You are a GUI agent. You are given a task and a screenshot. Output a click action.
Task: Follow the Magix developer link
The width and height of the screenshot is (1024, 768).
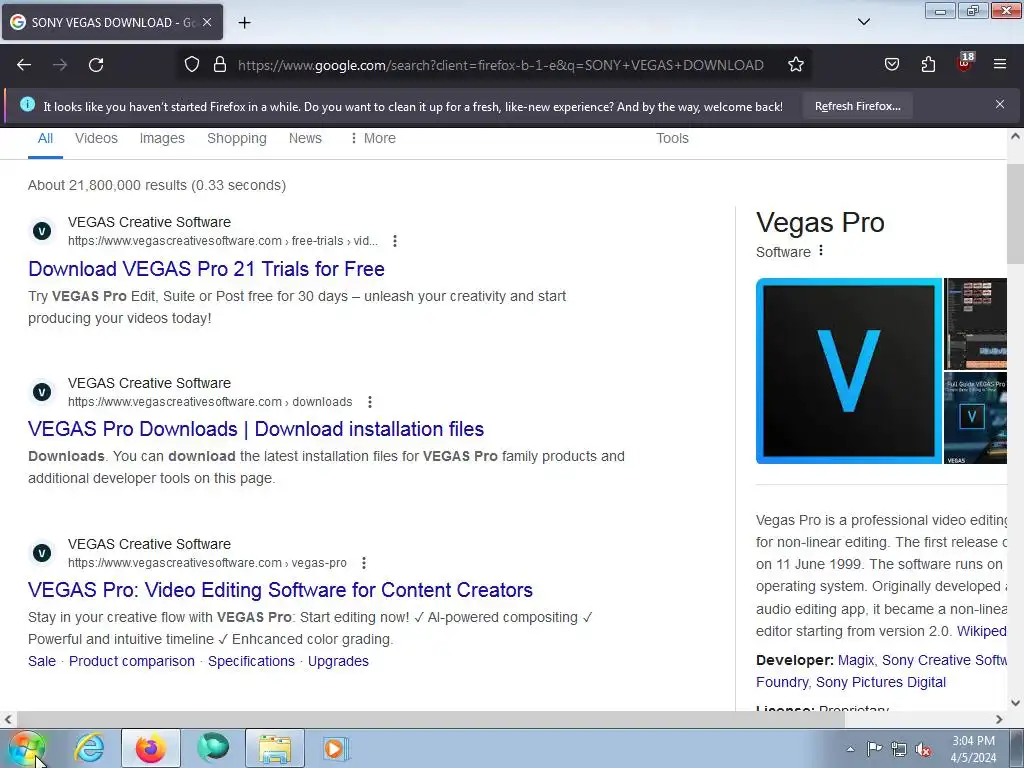[856, 660]
